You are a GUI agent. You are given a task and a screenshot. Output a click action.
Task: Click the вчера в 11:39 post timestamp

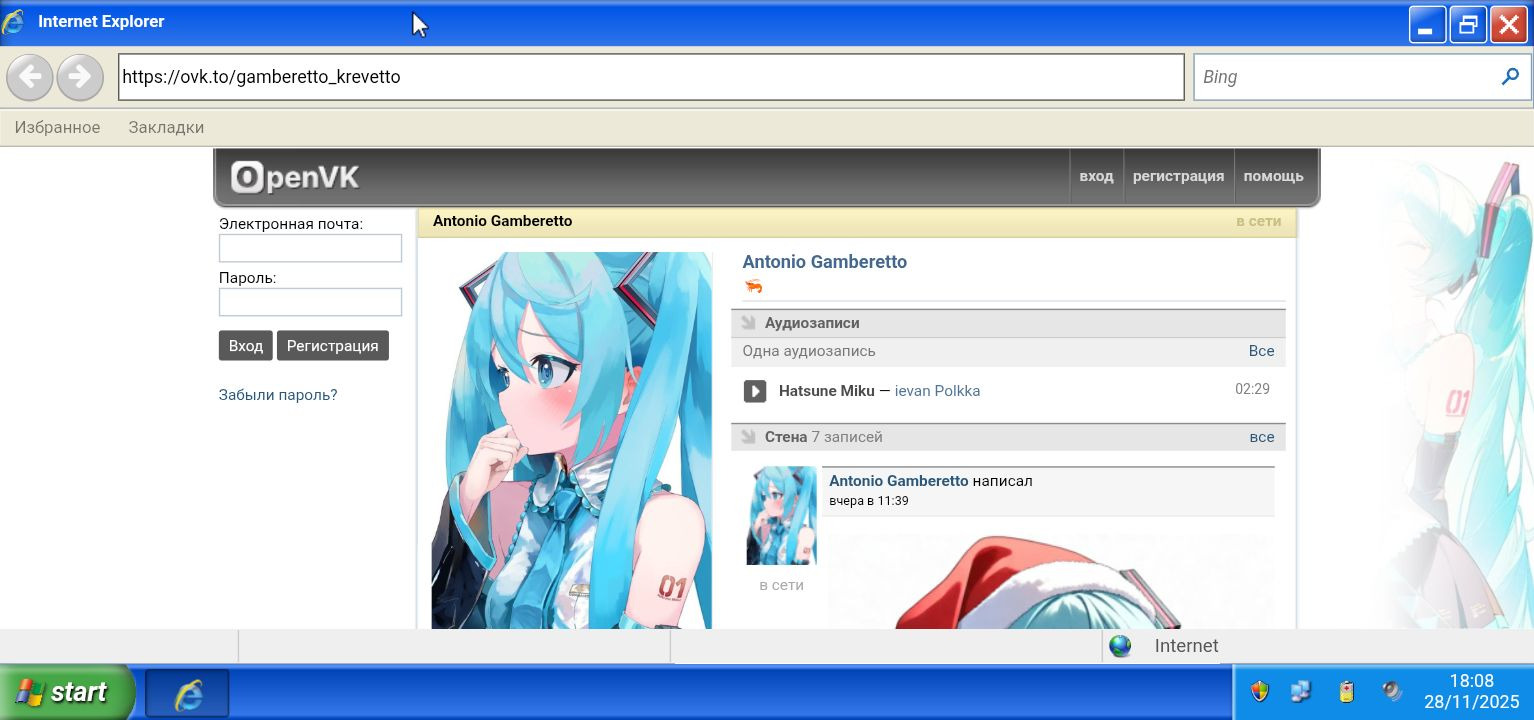click(868, 501)
